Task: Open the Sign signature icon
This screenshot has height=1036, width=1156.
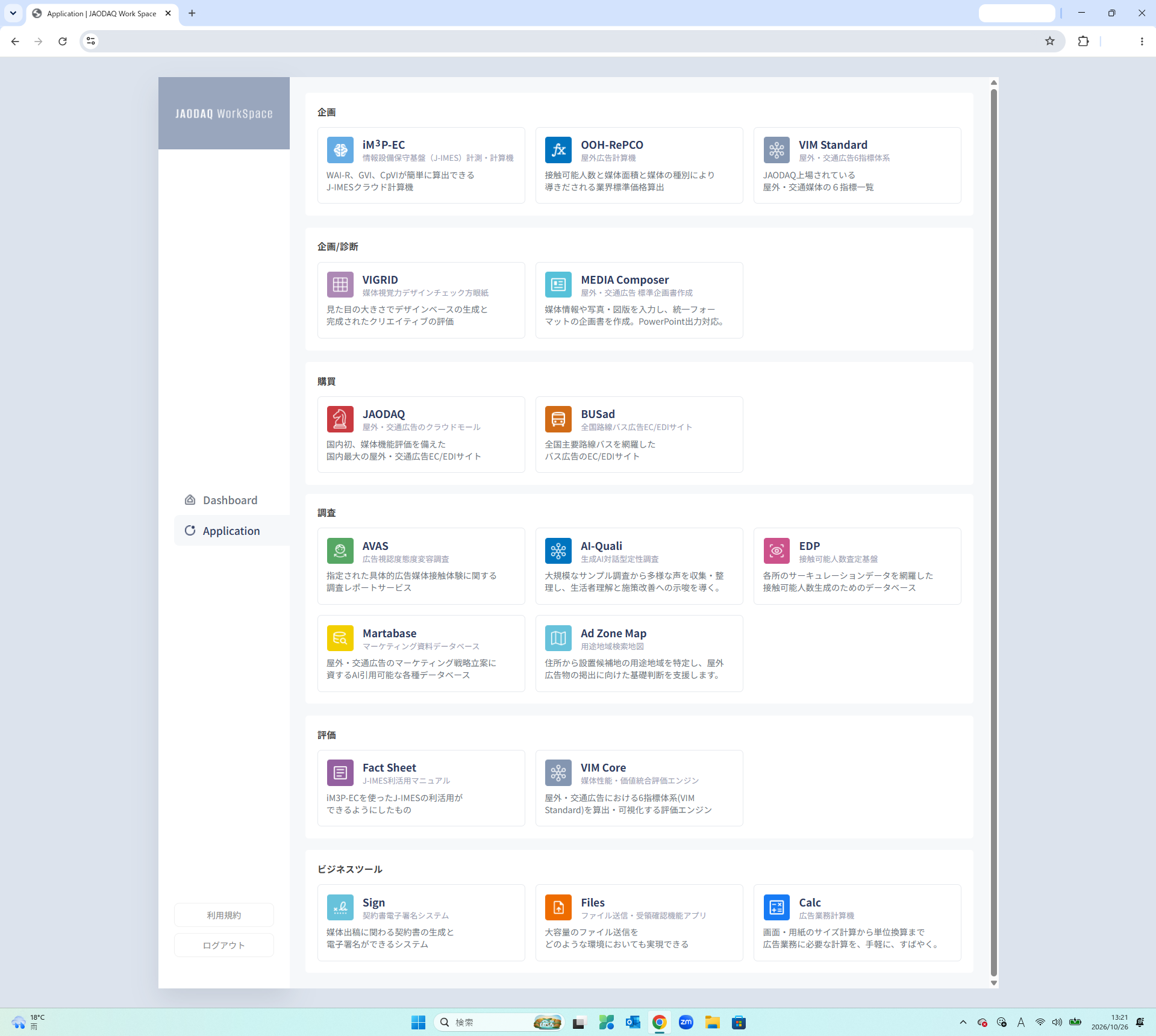Action: coord(340,907)
